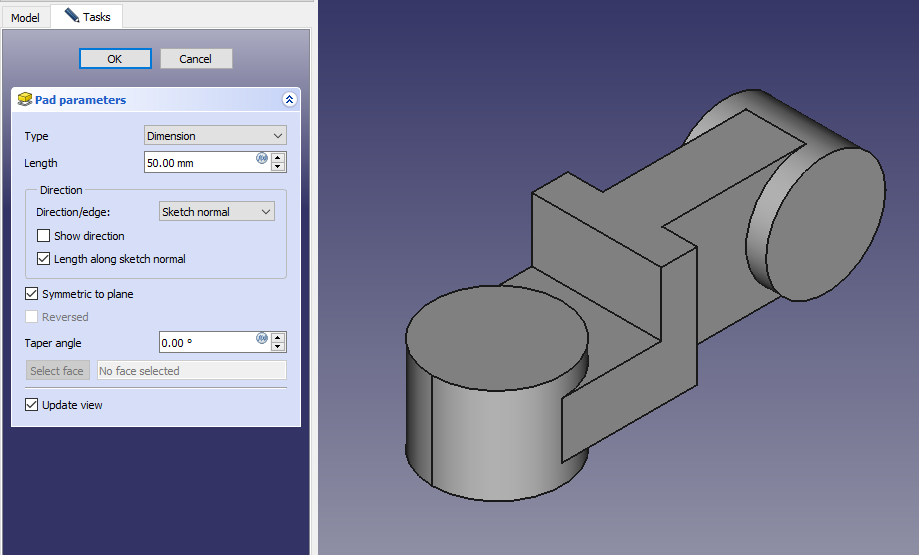Viewport: 919px width, 555px height.
Task: Collapse the Pad parameters panel
Action: (x=289, y=100)
